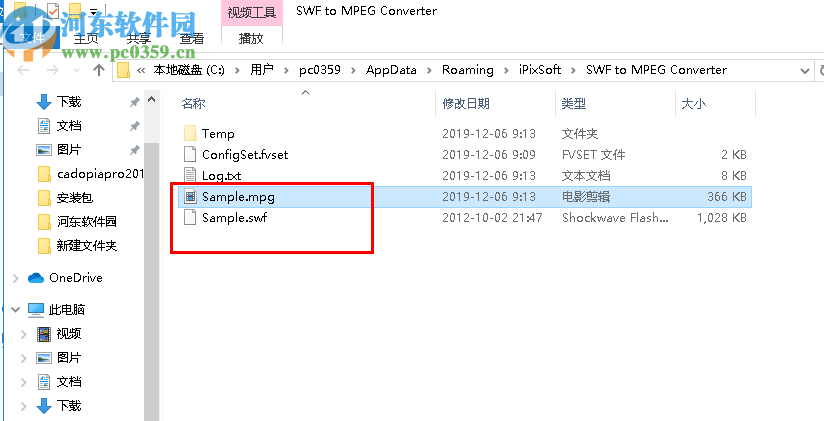The image size is (824, 421).
Task: Sort by 大小 column header
Action: click(x=693, y=104)
